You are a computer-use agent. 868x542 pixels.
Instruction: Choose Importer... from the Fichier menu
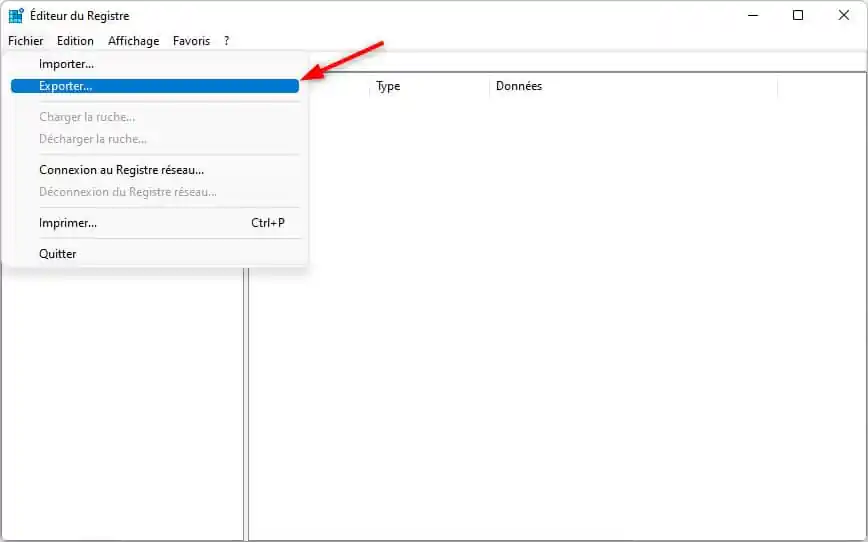tap(155, 64)
